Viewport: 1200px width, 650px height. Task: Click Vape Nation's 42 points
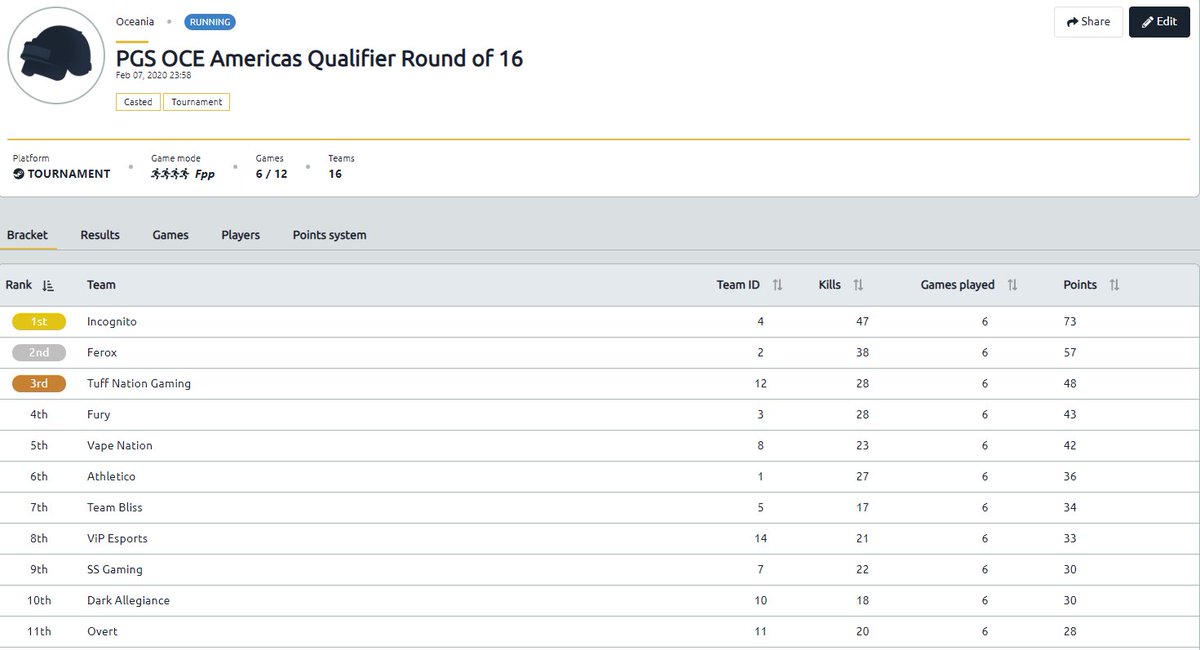[1070, 446]
